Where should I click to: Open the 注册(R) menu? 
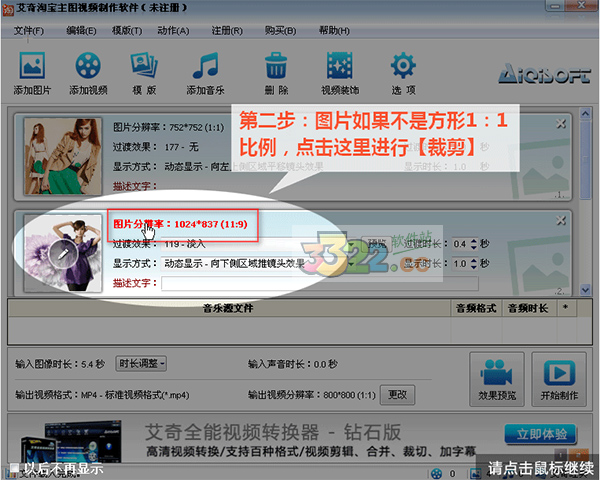[227, 31]
